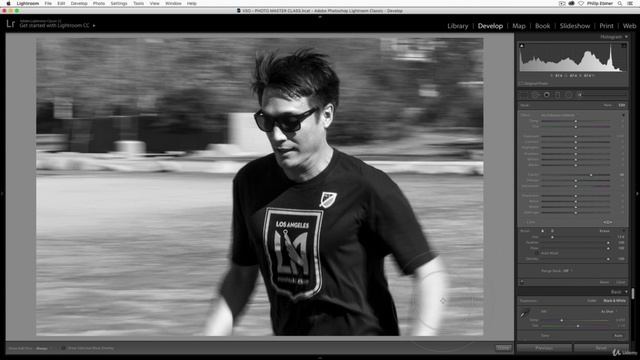Select brush A in Brush section
Image resolution: width=640 pixels, height=360 pixels.
point(542,231)
